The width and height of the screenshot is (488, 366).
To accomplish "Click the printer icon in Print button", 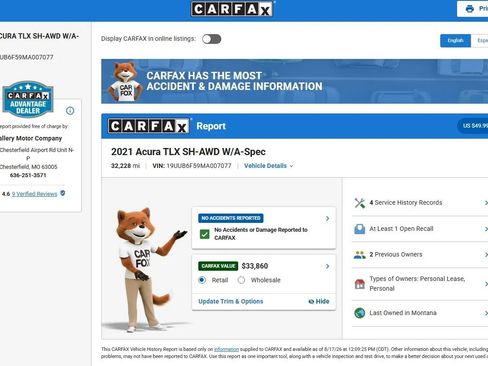I will (x=470, y=9).
